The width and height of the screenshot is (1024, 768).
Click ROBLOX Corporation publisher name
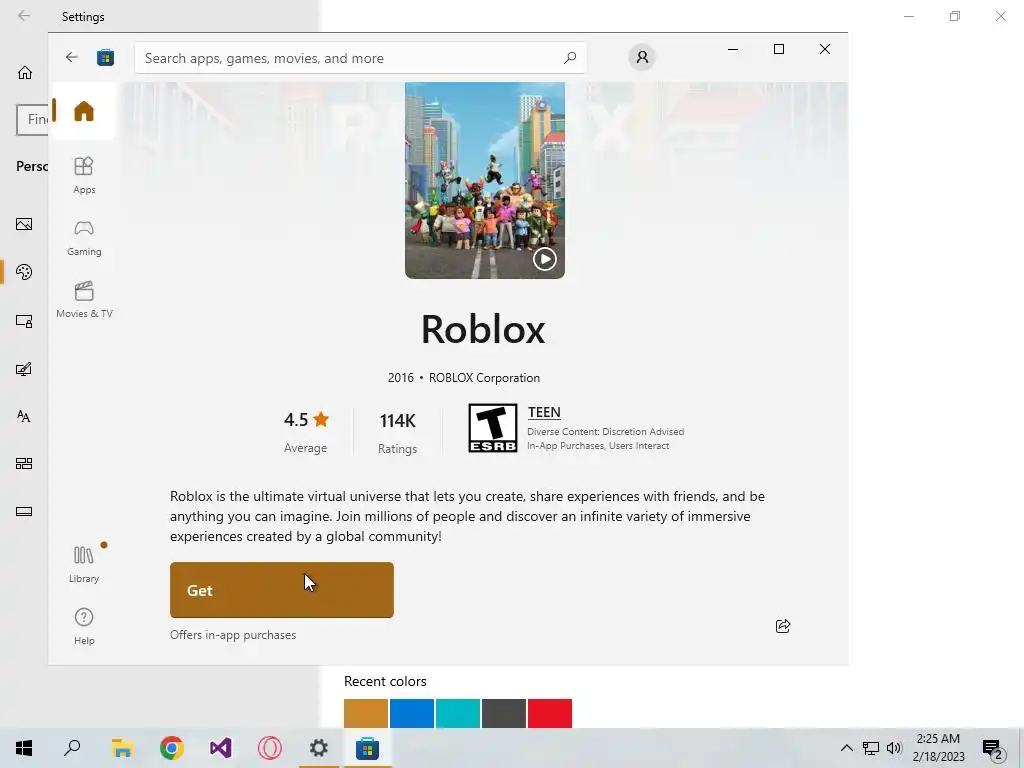484,377
